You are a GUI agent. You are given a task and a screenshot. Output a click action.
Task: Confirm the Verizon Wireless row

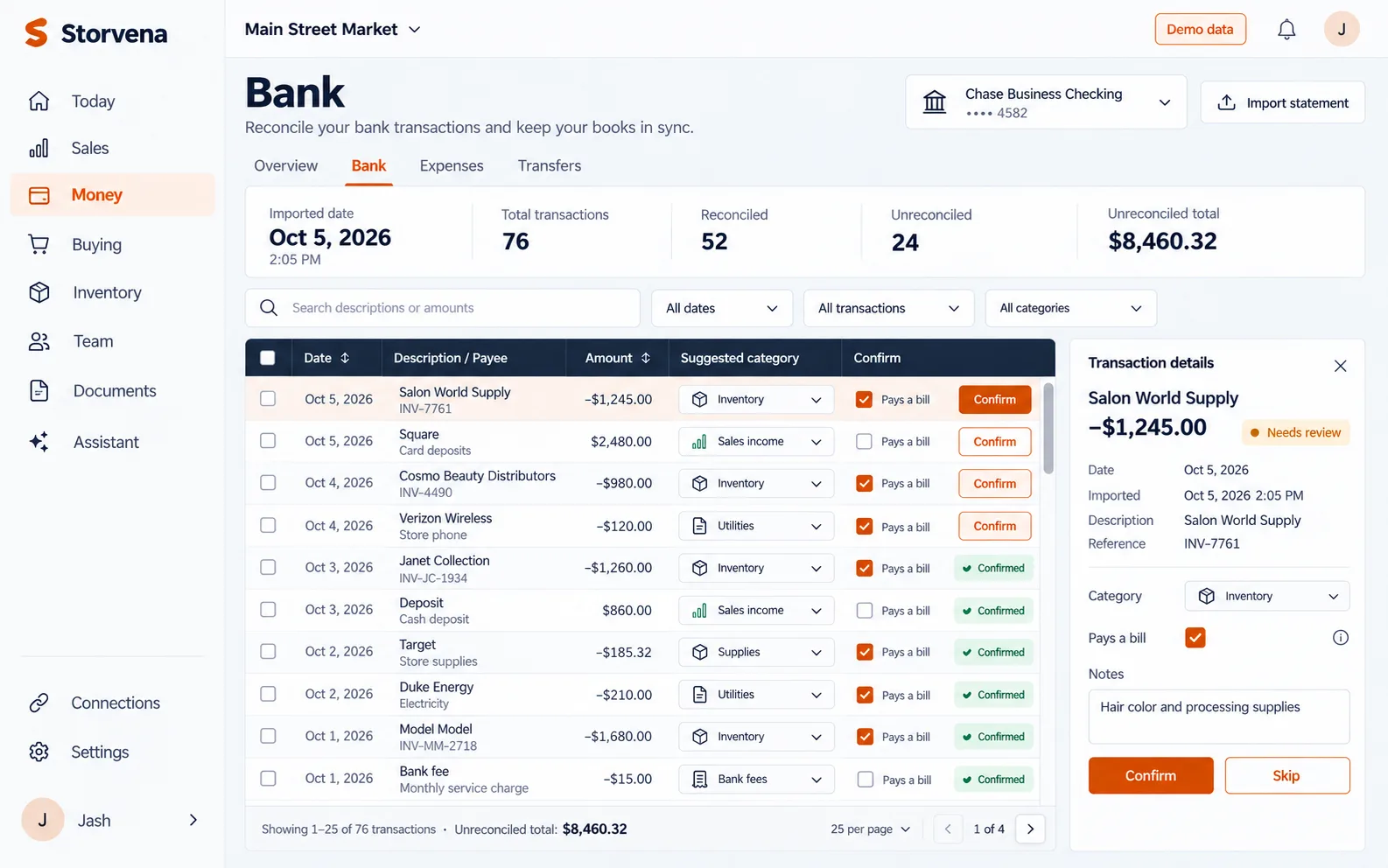(995, 526)
